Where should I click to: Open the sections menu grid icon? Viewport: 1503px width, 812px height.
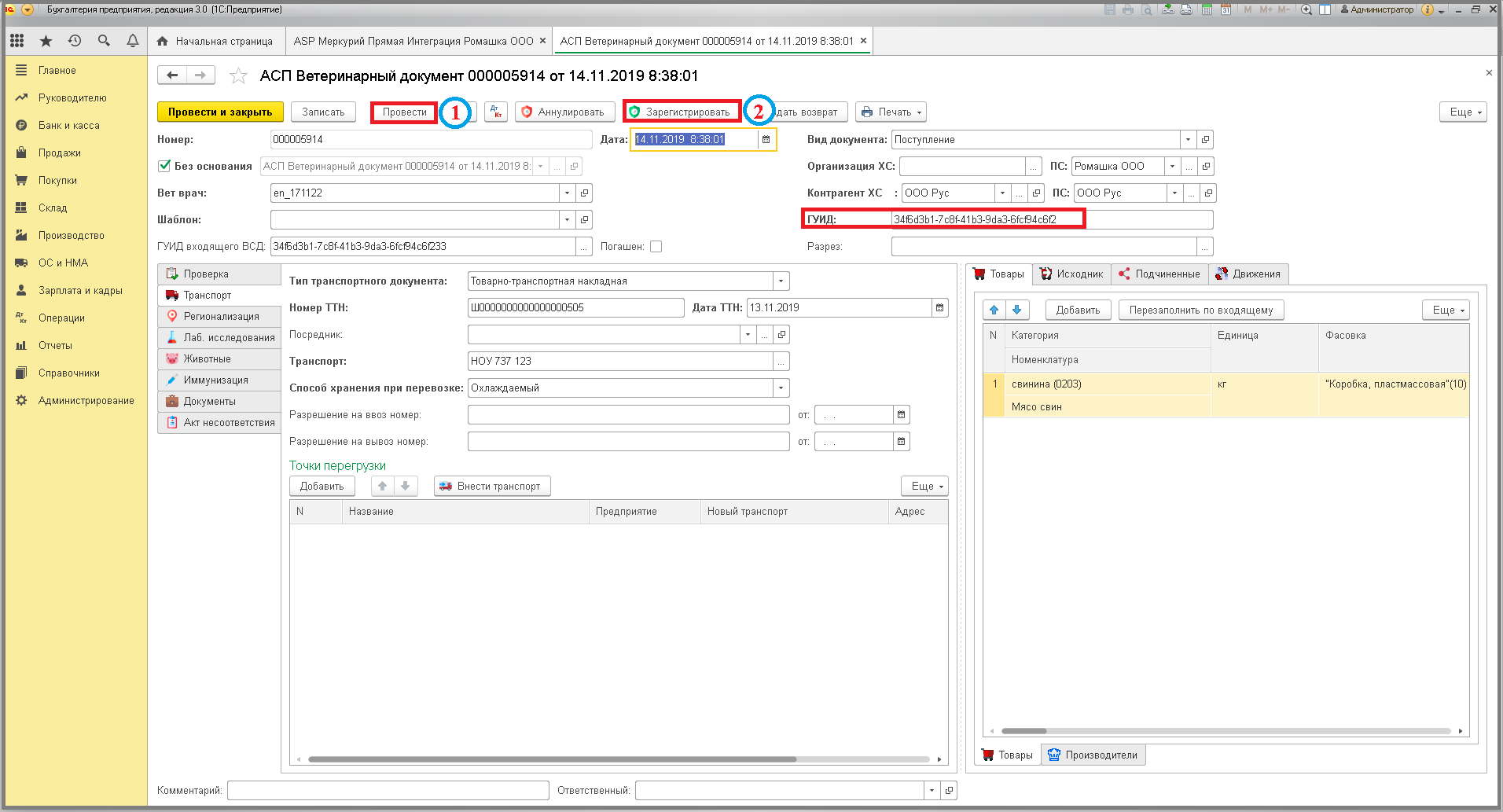point(17,40)
